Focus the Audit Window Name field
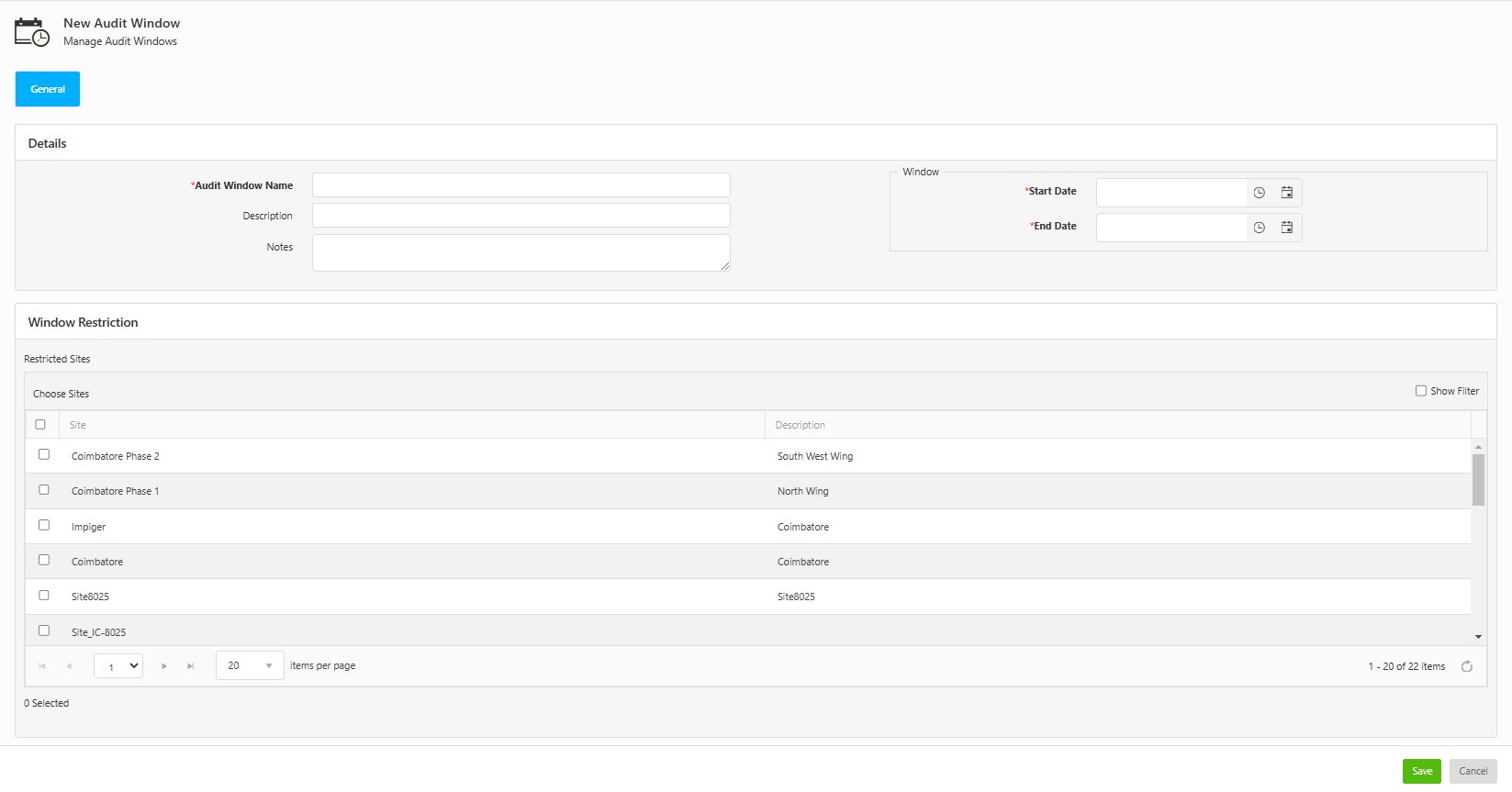 521,184
